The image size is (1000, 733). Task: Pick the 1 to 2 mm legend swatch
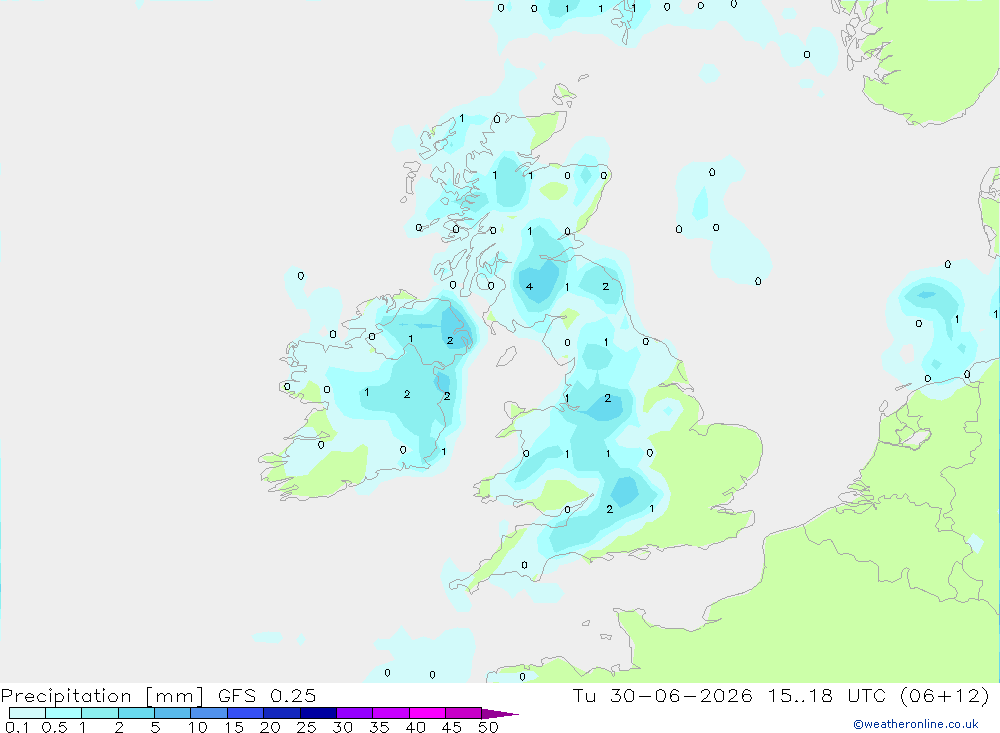tap(100, 713)
